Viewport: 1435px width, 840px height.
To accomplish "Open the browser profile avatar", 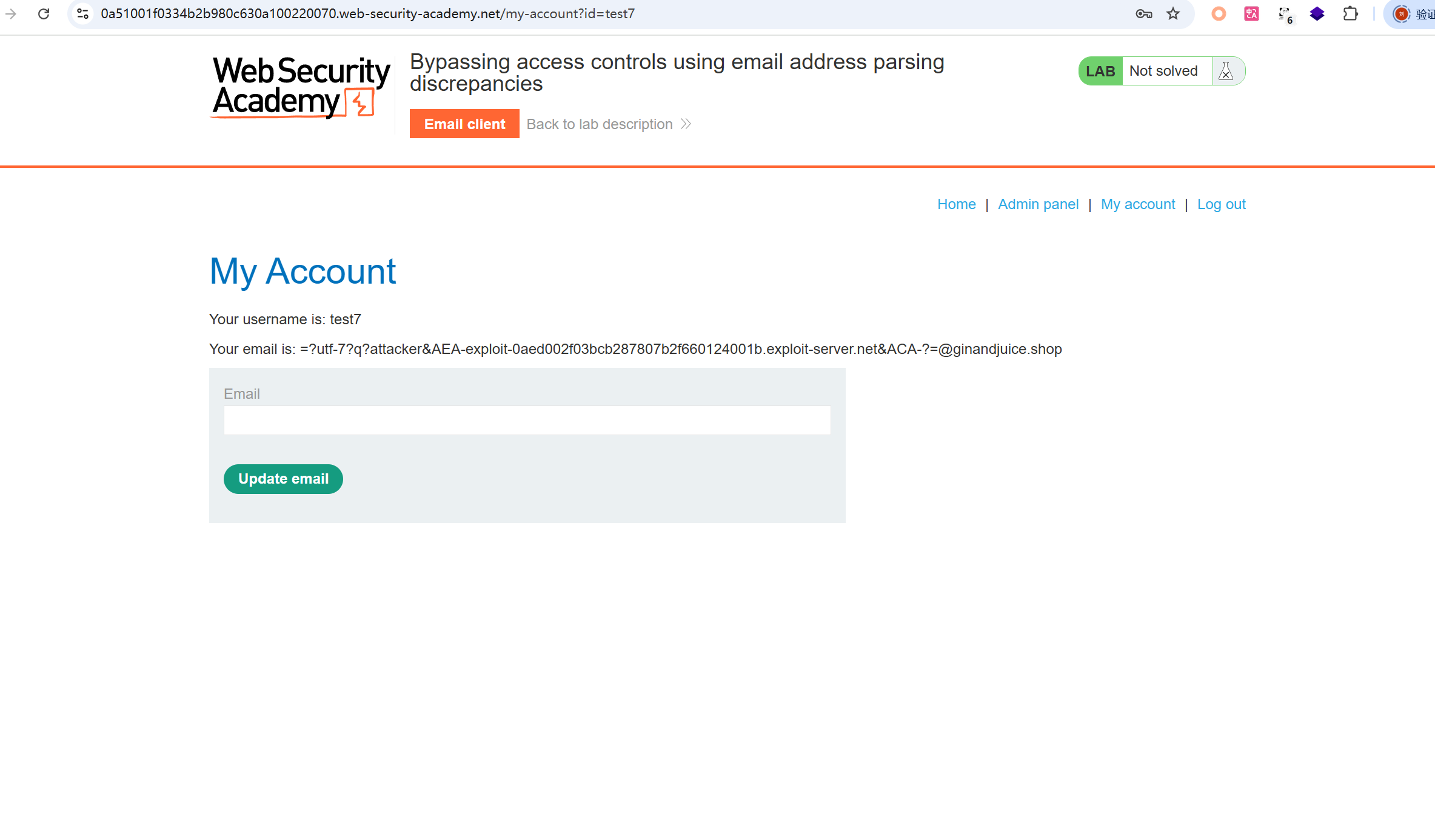I will (x=1401, y=13).
